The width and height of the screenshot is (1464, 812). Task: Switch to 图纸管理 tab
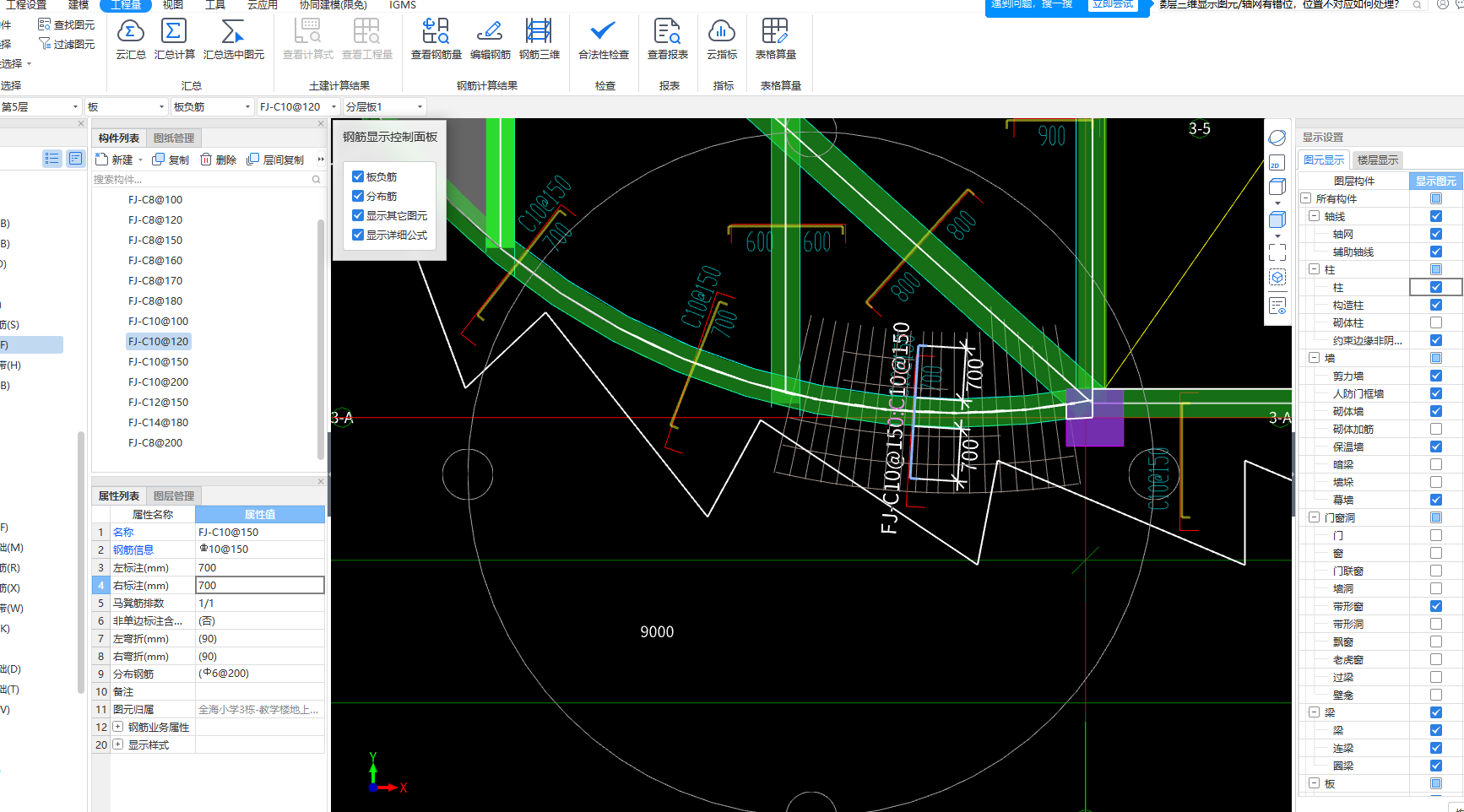tap(173, 138)
